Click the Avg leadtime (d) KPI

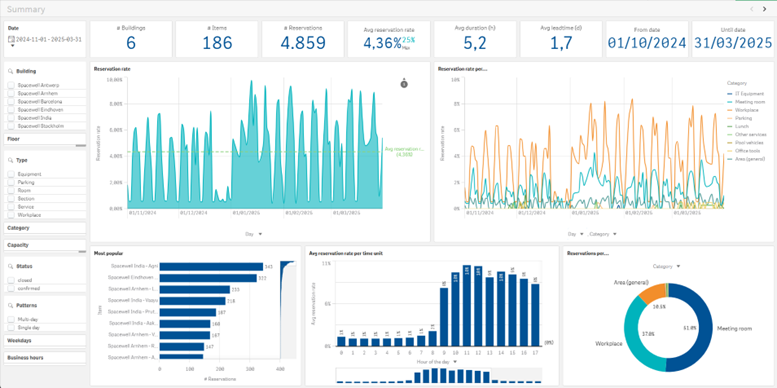(561, 39)
